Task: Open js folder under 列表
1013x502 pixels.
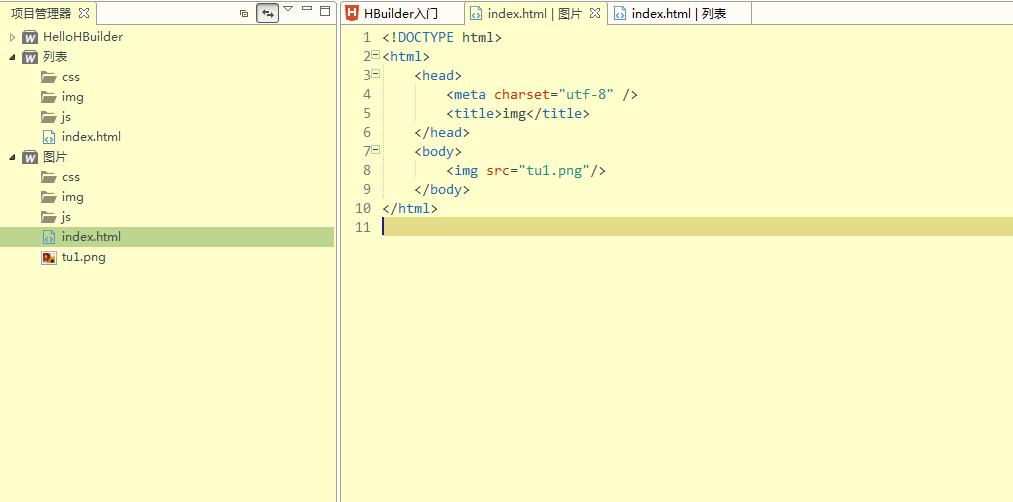Action: pos(67,117)
